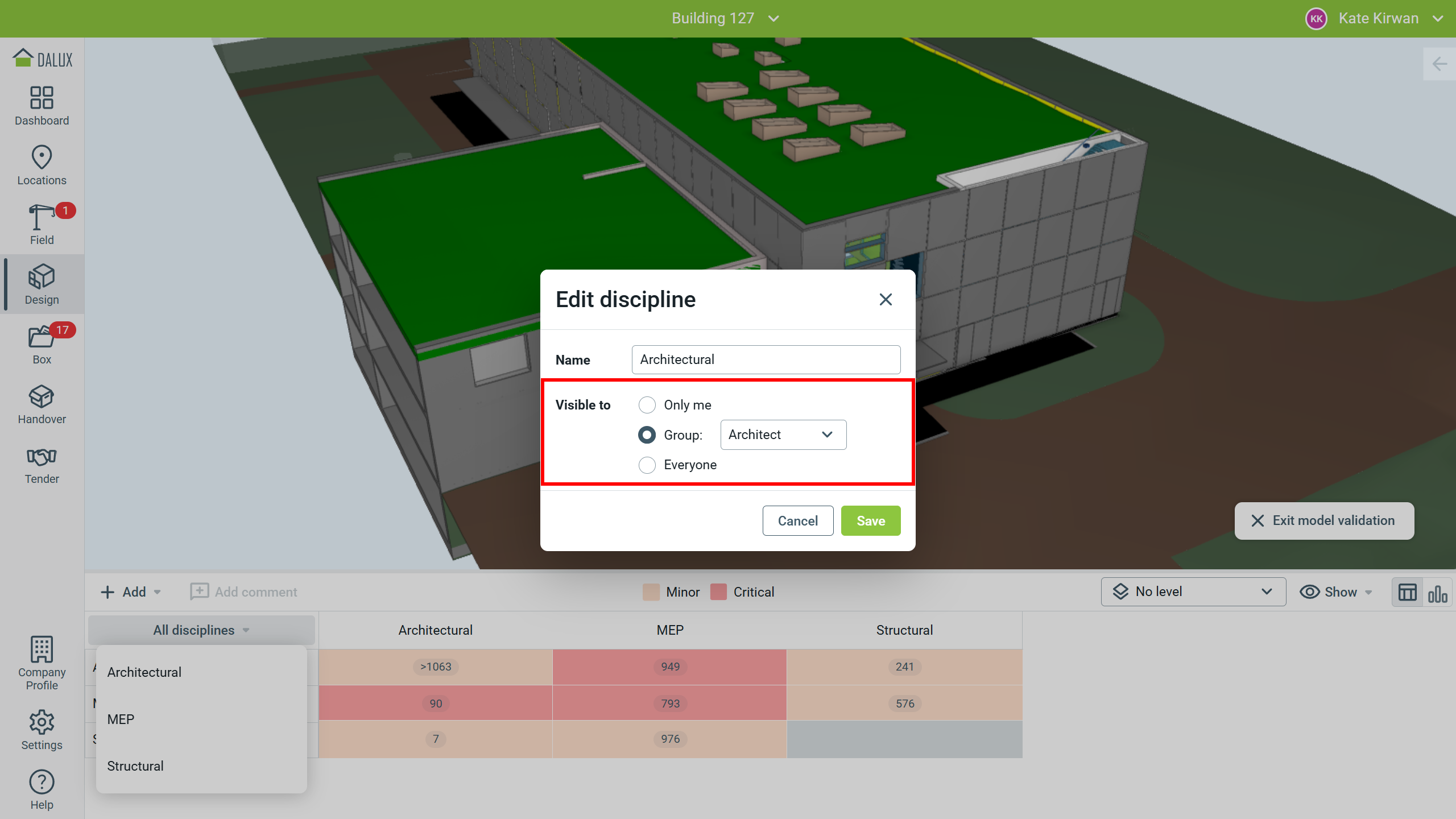This screenshot has height=819, width=1456.
Task: Open the Field module
Action: [x=42, y=225]
